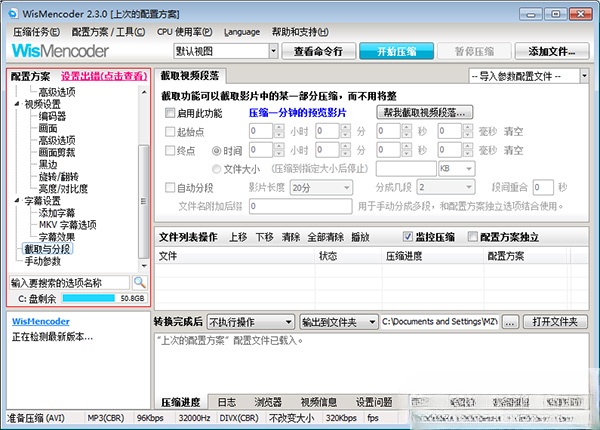Click scroll-up arrow of config tree
Viewport: 600px width, 430px height.
coord(144,92)
